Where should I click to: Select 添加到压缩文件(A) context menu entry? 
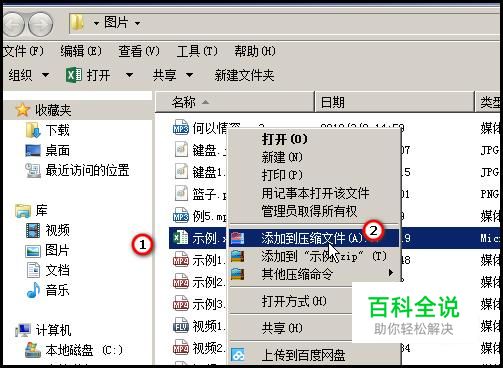[314, 238]
